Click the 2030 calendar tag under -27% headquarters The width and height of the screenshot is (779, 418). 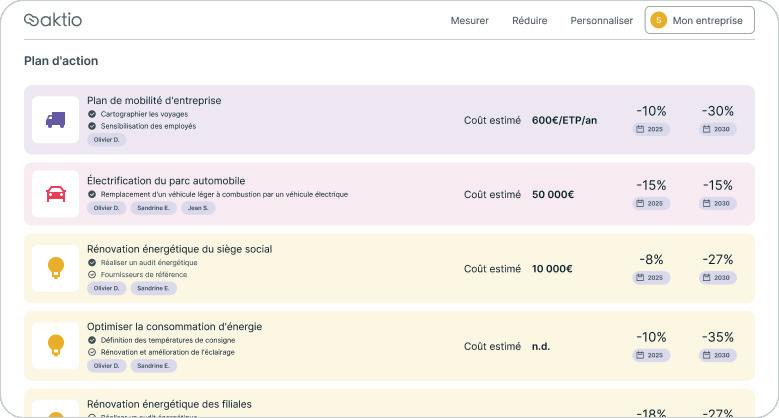[717, 277]
